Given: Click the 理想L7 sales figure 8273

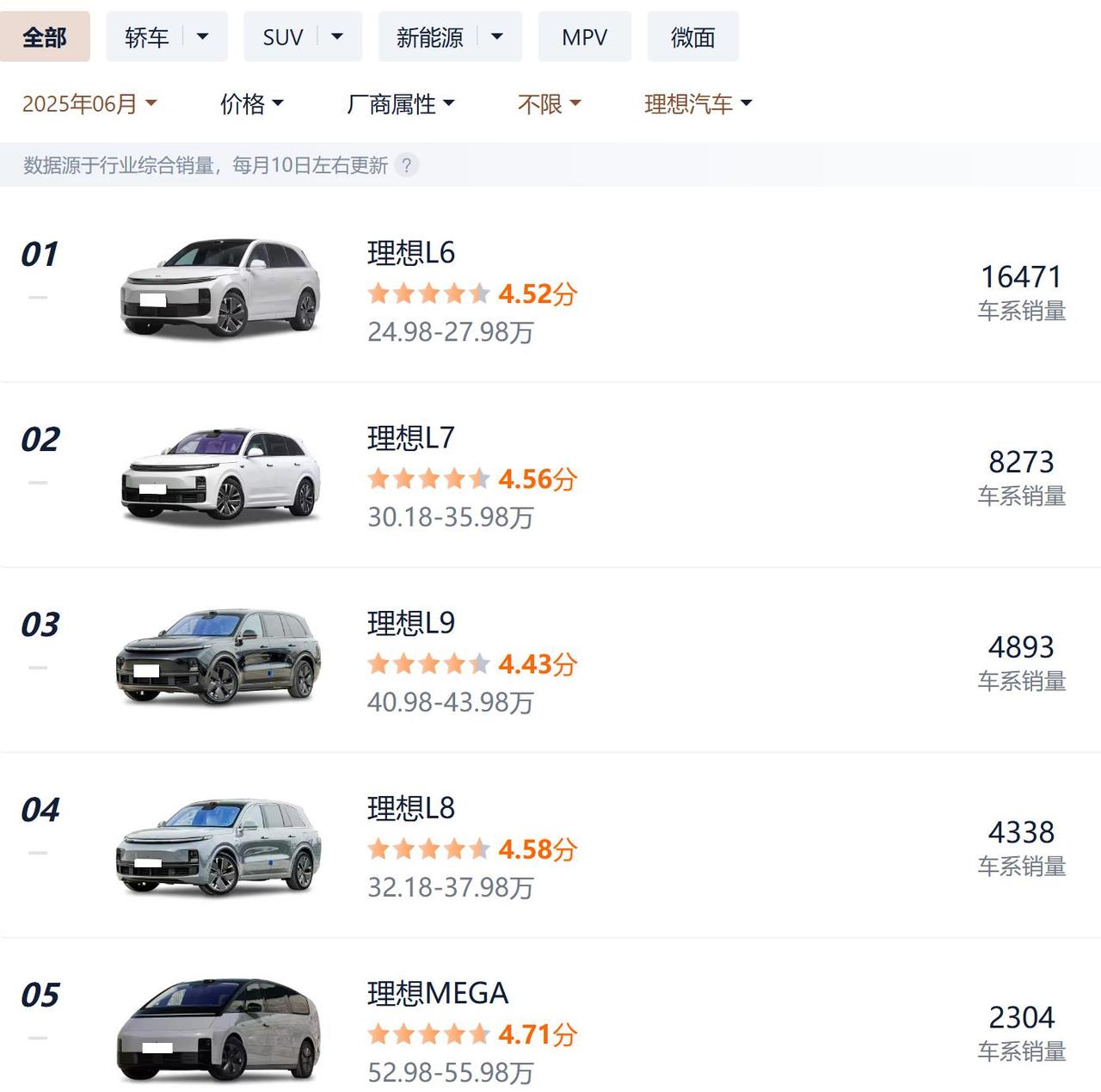Looking at the screenshot, I should point(1021,462).
